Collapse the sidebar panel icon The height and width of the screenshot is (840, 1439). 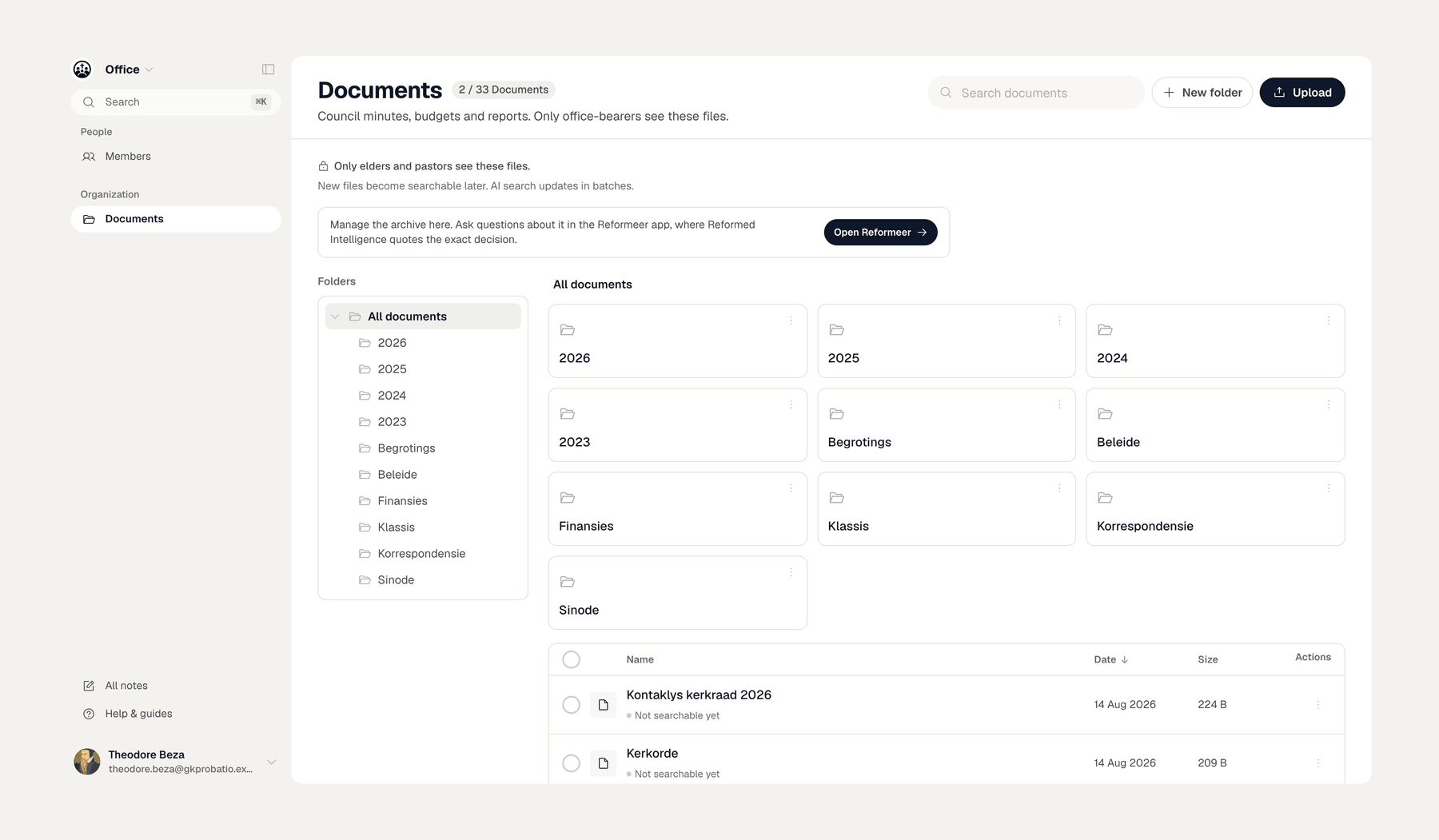pos(269,70)
